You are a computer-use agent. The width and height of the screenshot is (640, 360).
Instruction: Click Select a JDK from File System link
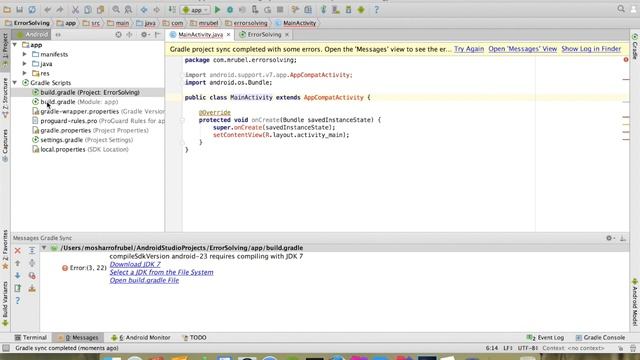click(161, 272)
